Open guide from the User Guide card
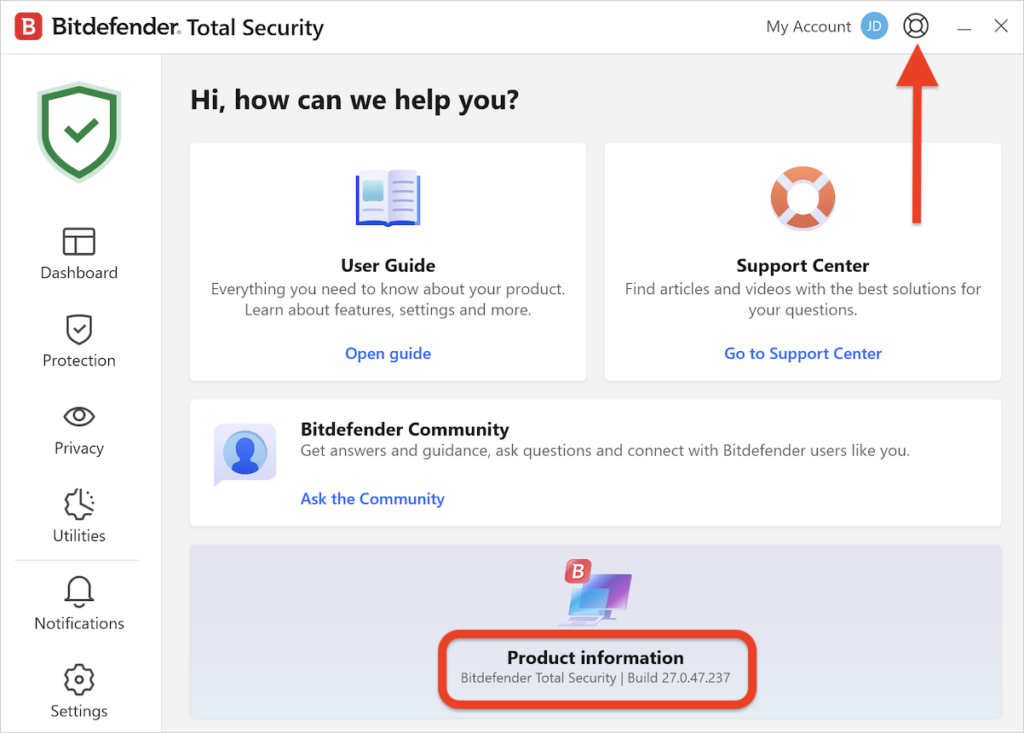Screen dimensions: 1024x733 388,353
